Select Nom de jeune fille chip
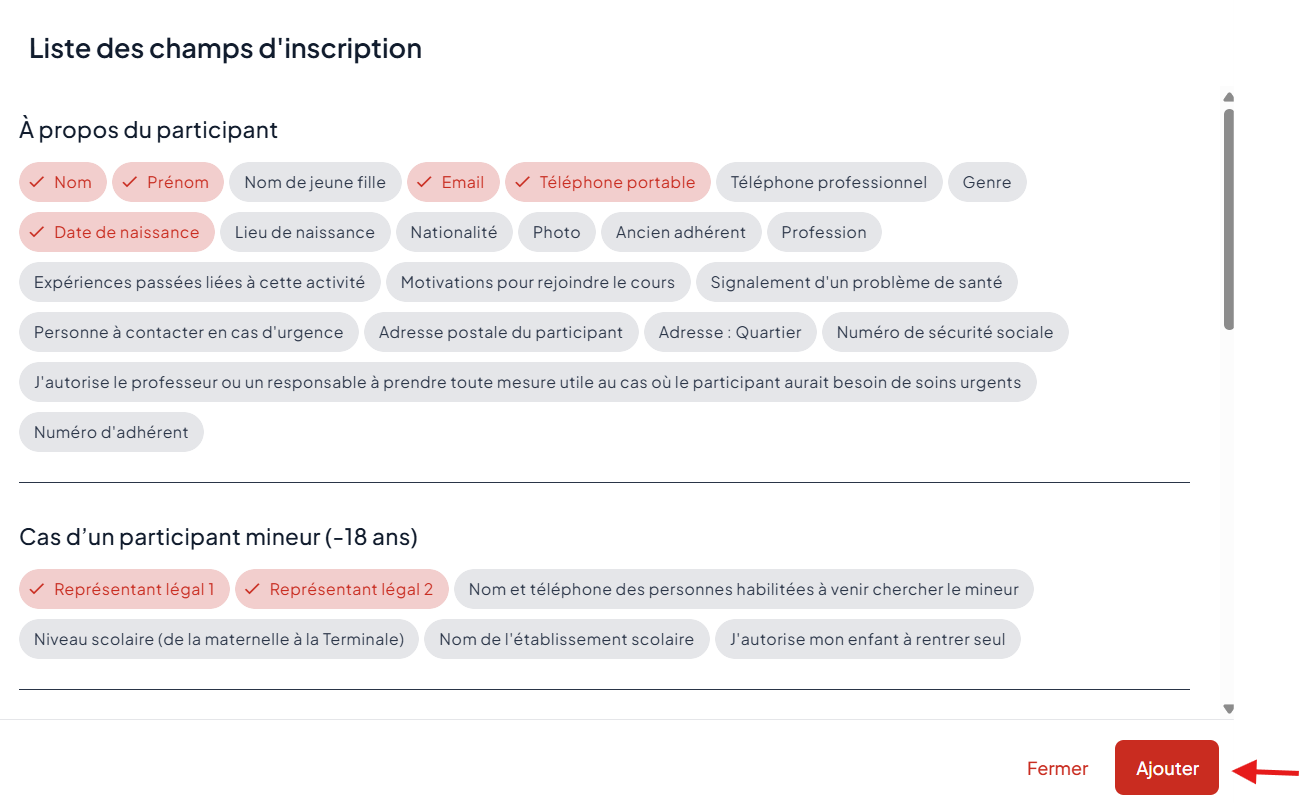This screenshot has height=803, width=1299. click(x=314, y=182)
